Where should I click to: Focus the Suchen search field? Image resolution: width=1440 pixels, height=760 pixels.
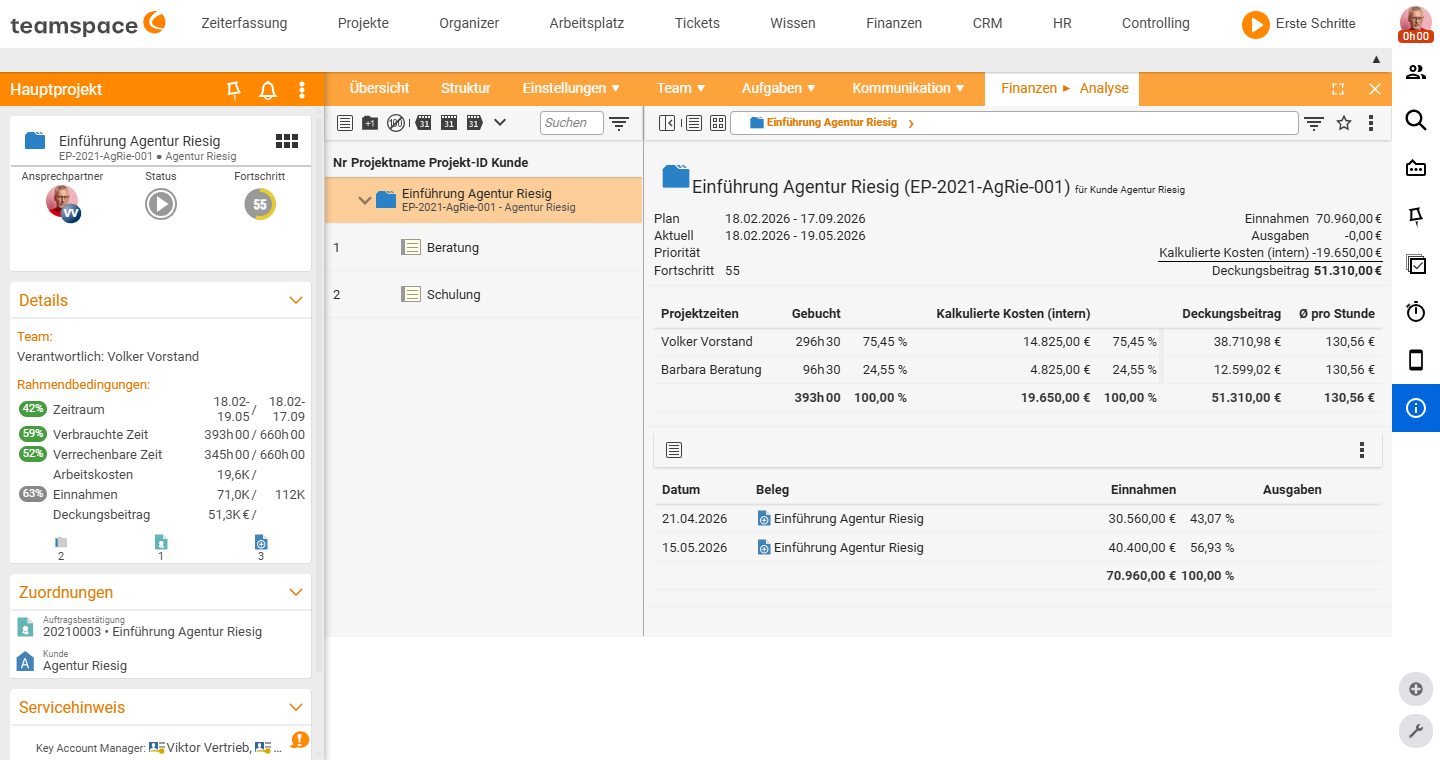572,123
